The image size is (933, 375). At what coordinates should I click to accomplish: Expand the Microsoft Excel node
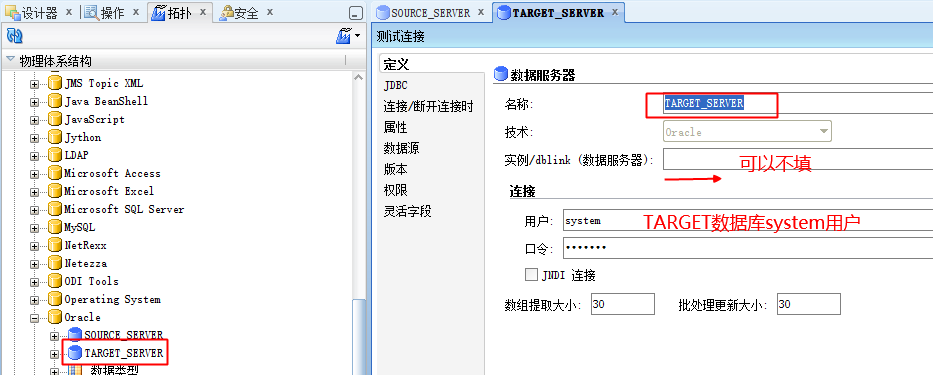(34, 192)
